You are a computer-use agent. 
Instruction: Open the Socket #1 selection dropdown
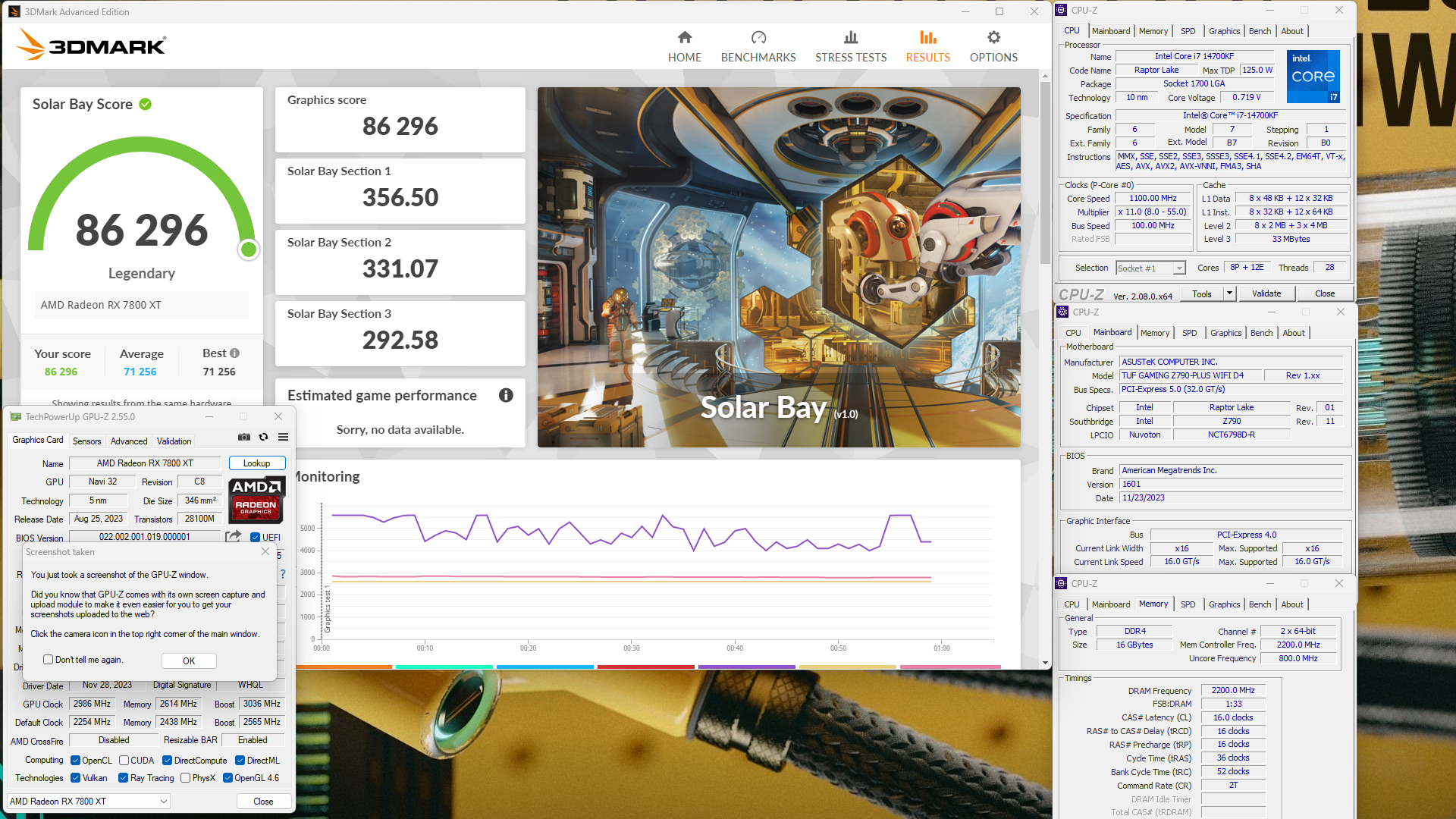[1150, 268]
